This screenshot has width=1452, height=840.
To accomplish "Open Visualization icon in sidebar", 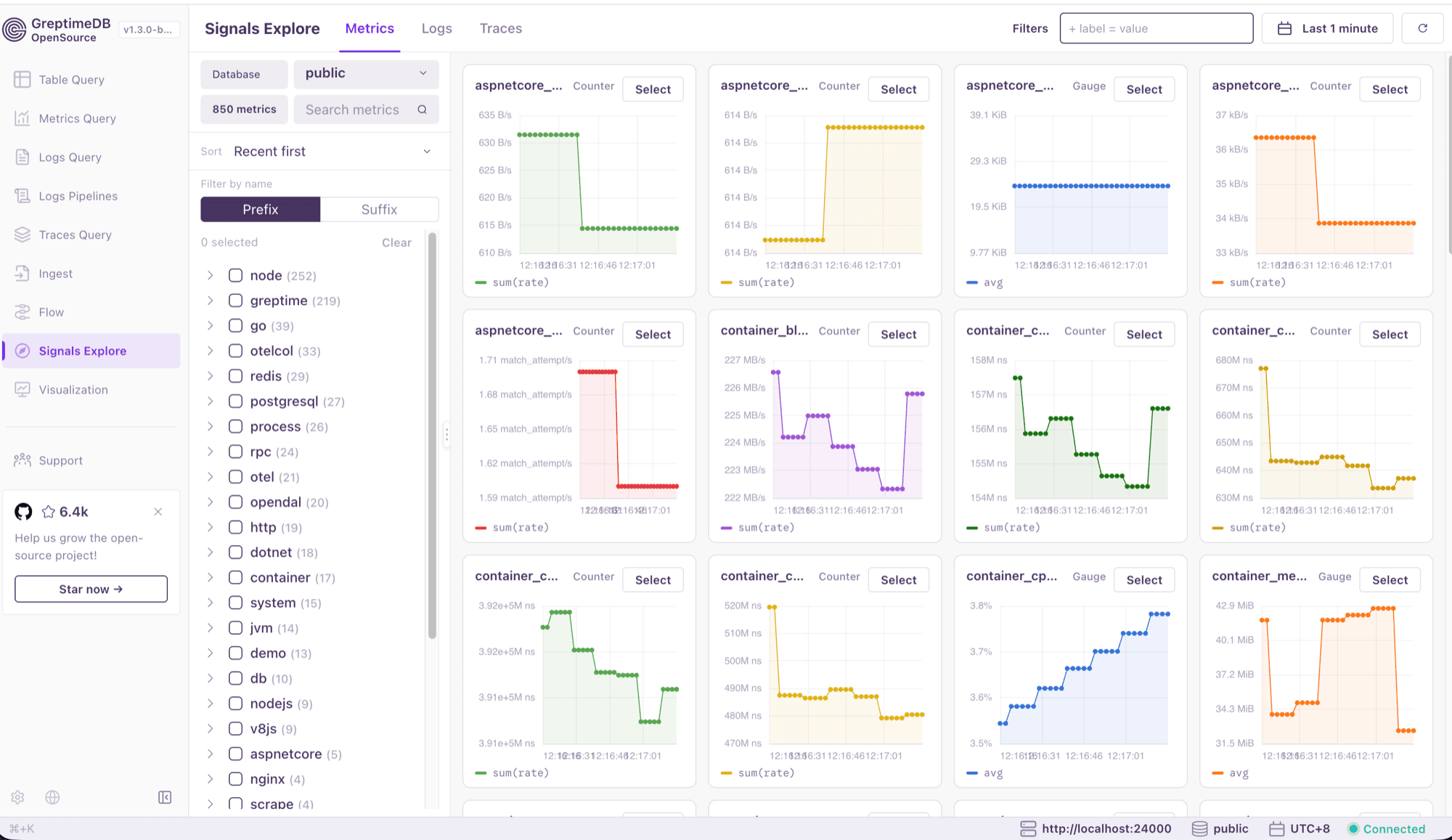I will (x=23, y=389).
